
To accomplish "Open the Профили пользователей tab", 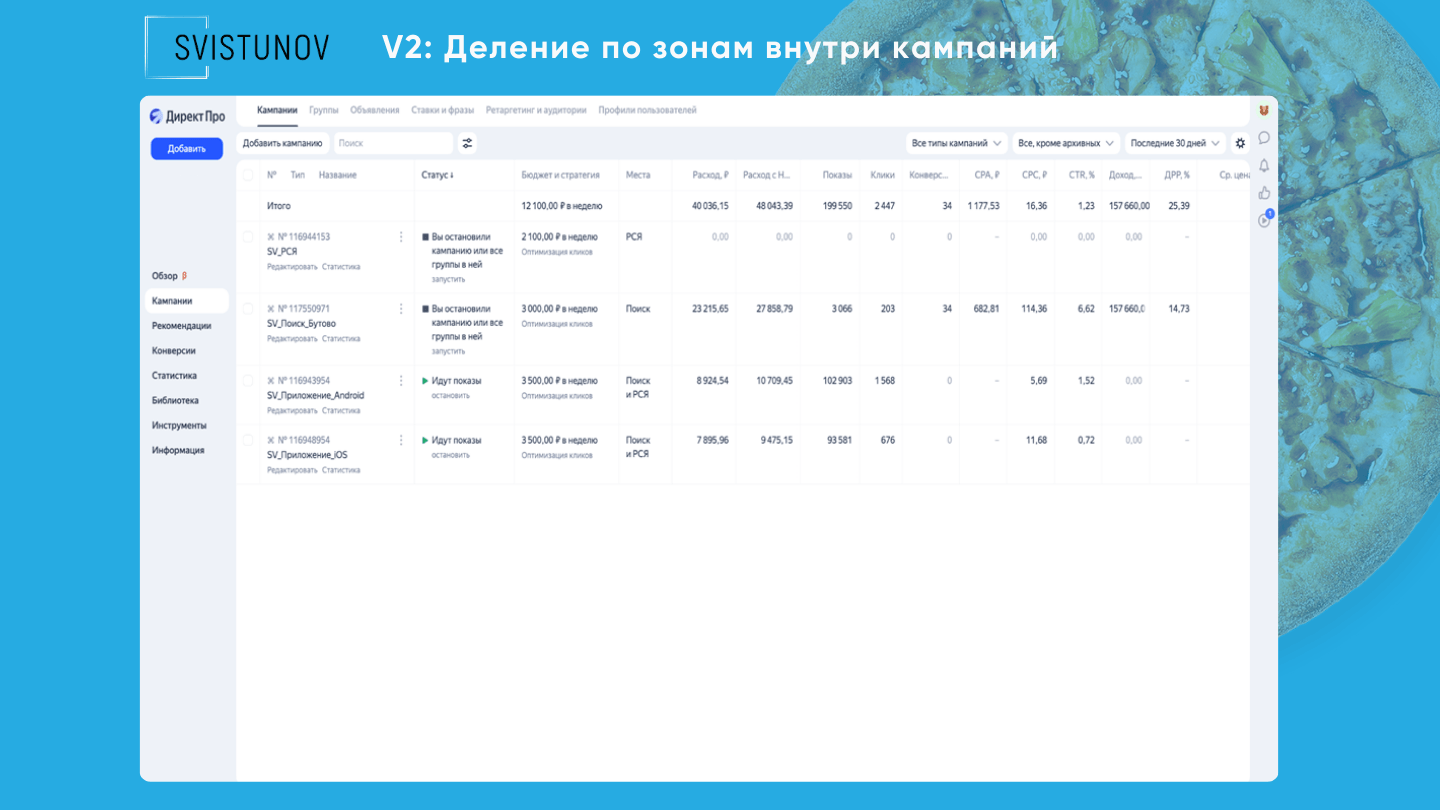I will [x=647, y=110].
